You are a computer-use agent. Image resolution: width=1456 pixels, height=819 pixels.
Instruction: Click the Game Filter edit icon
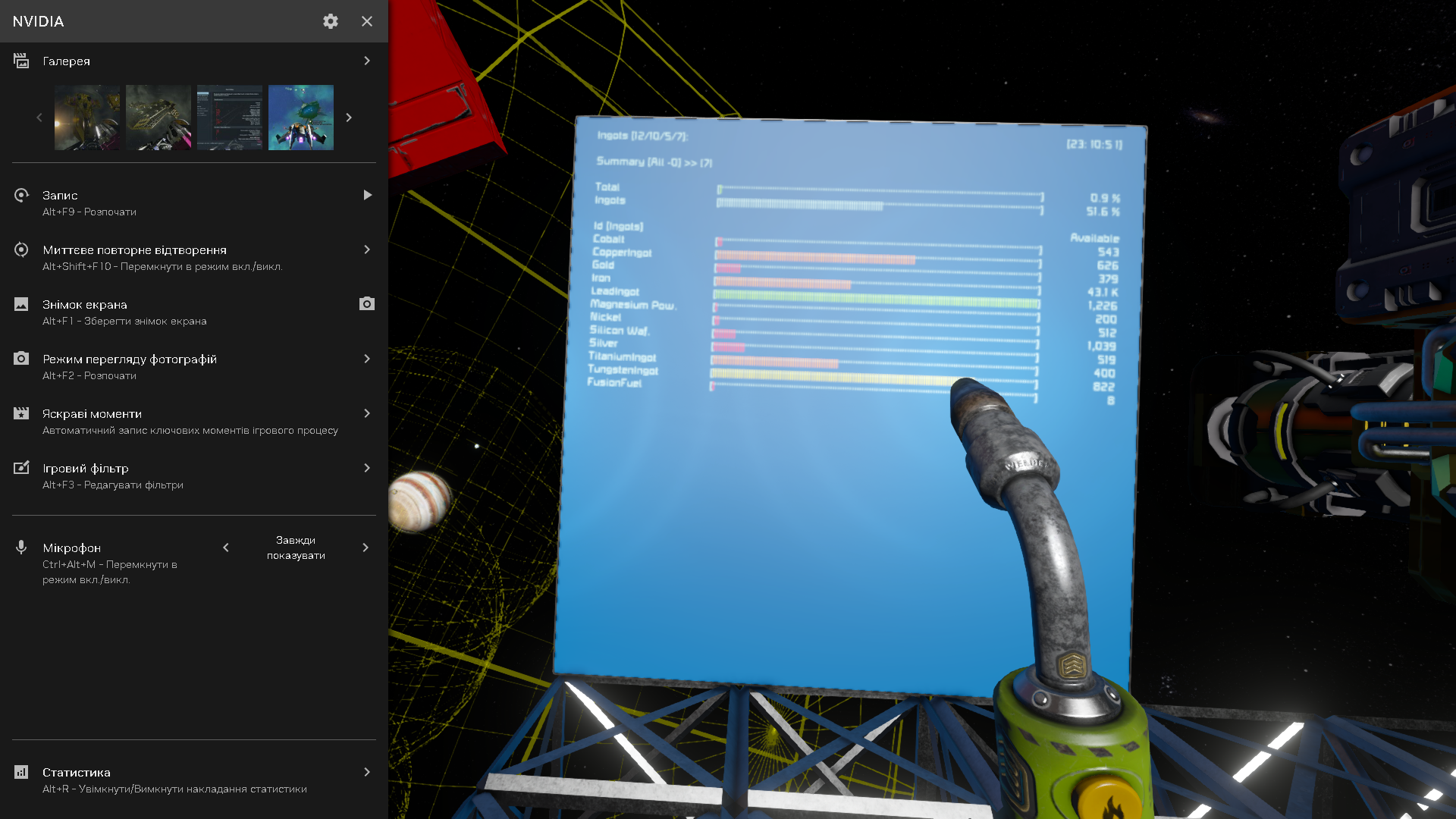click(x=21, y=468)
